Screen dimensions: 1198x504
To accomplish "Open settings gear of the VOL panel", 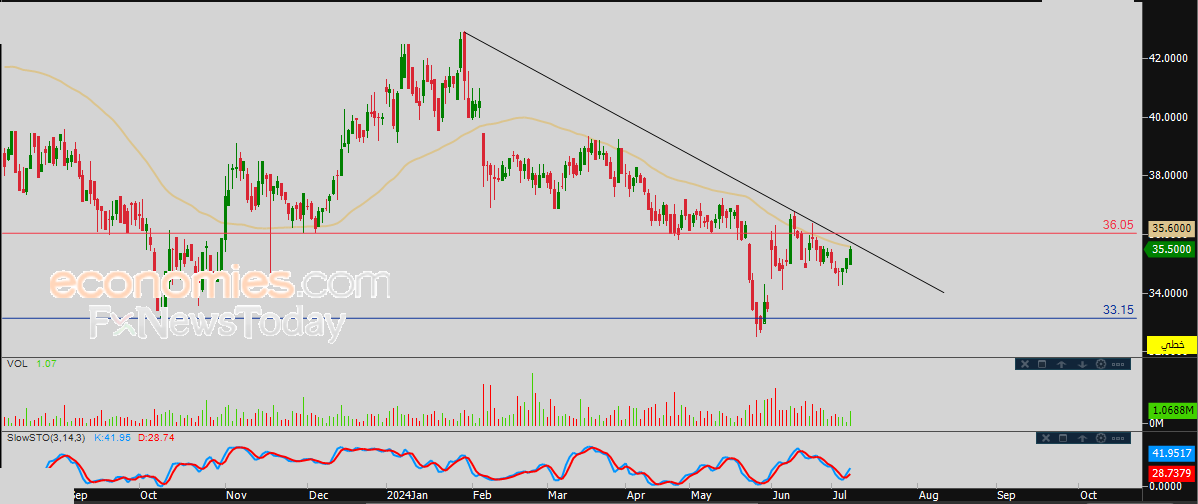I will (x=1101, y=364).
